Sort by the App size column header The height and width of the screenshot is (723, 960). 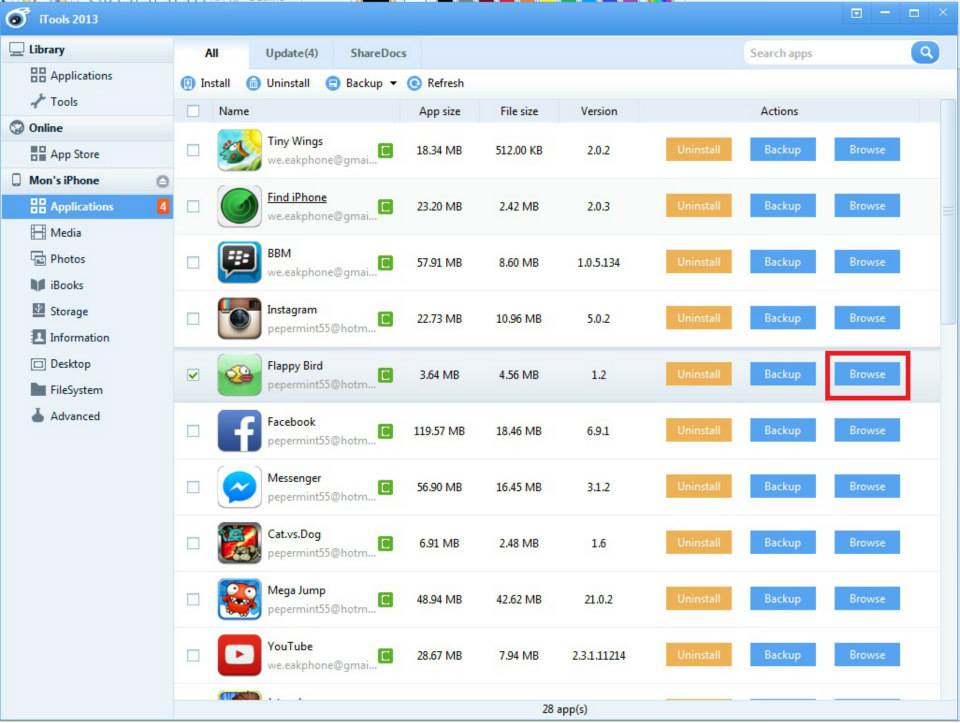coord(439,111)
